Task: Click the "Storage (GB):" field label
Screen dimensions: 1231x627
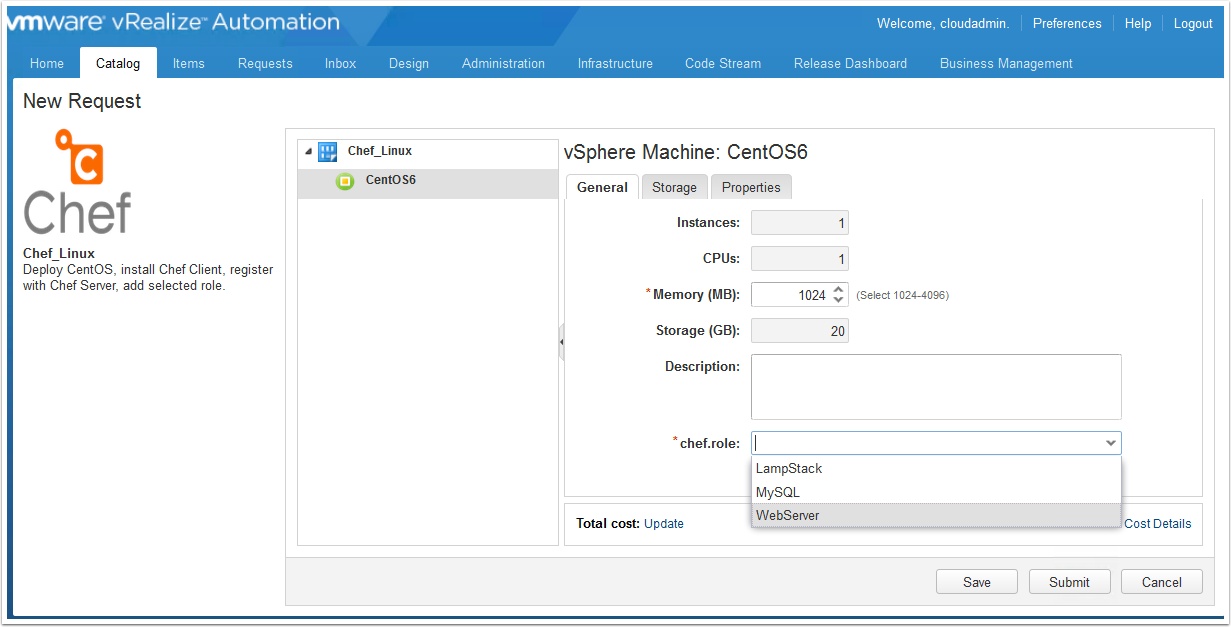Action: point(698,331)
